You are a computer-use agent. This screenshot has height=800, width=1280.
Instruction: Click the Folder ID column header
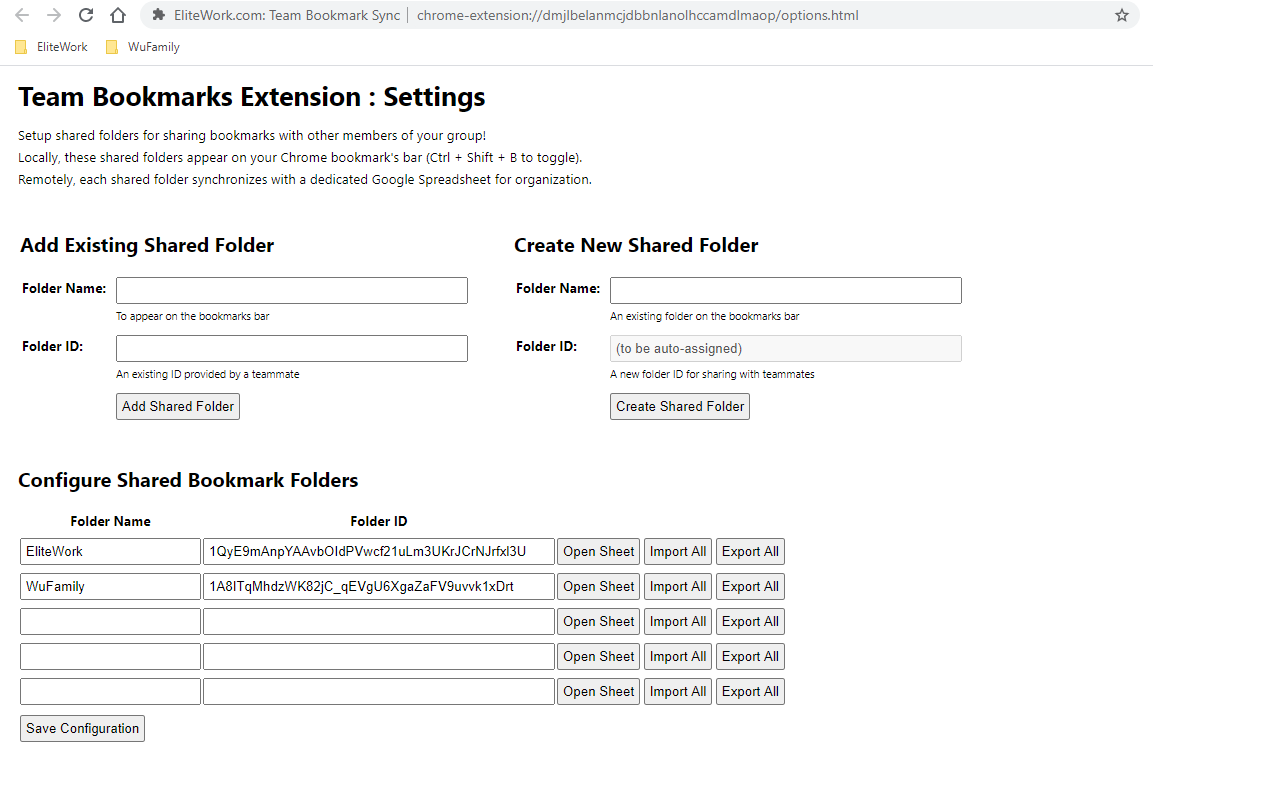click(x=379, y=521)
